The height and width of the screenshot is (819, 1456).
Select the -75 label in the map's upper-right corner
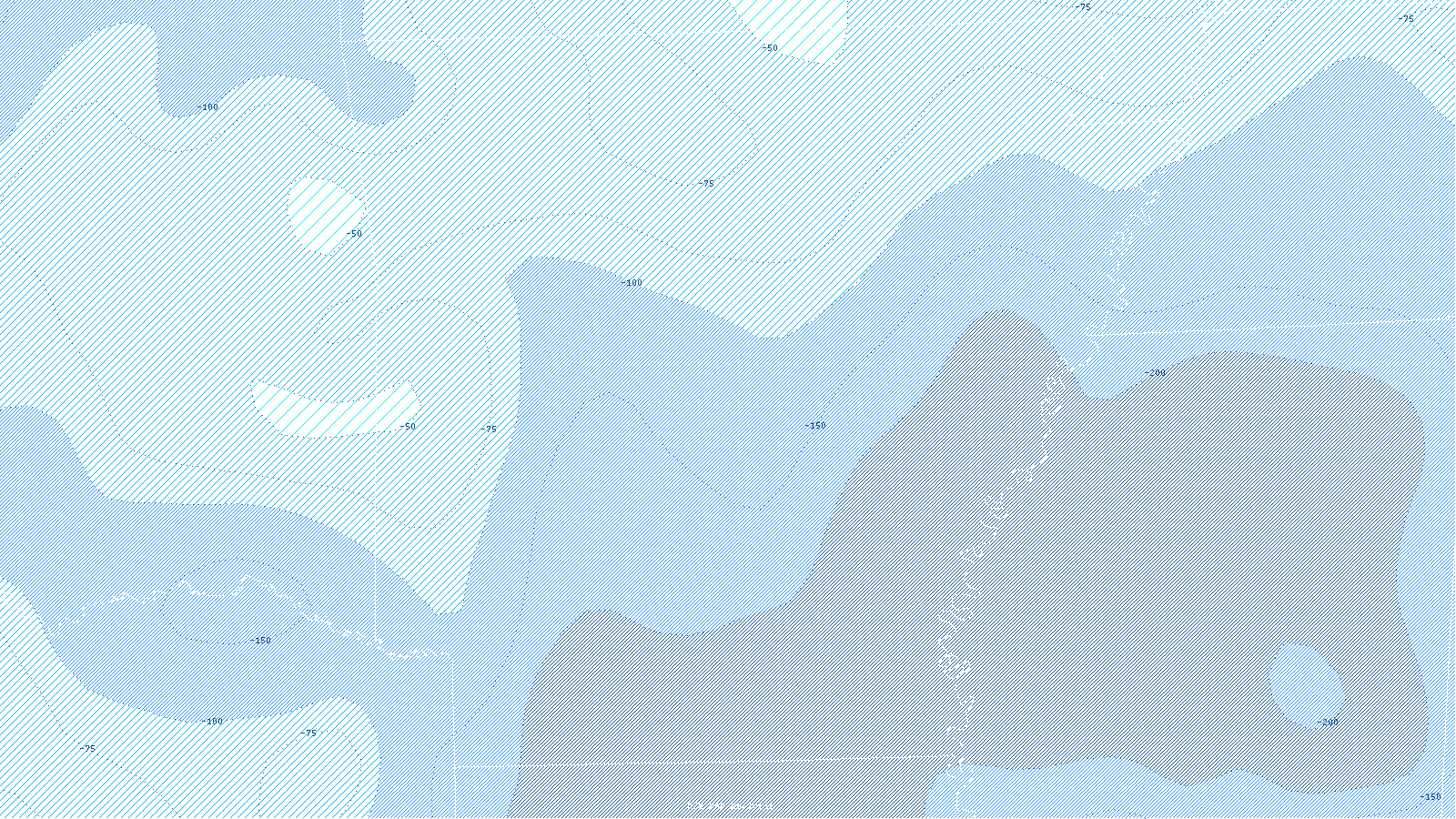click(1406, 19)
